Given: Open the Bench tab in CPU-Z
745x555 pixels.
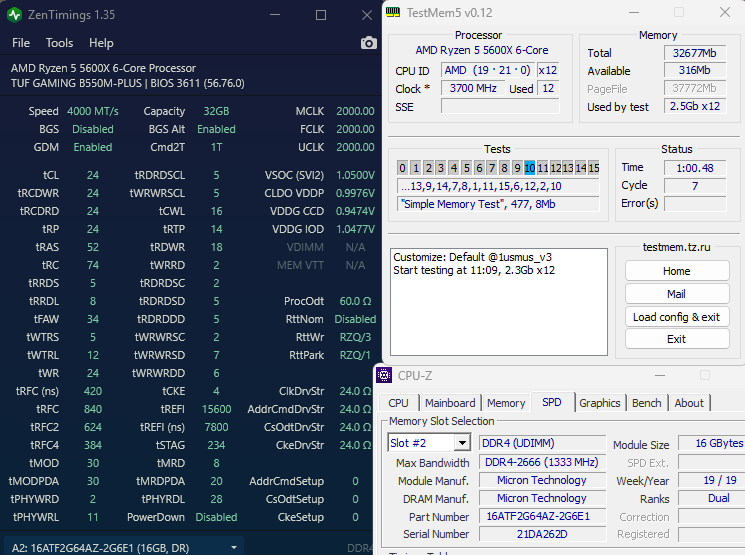Looking at the screenshot, I should coord(647,403).
